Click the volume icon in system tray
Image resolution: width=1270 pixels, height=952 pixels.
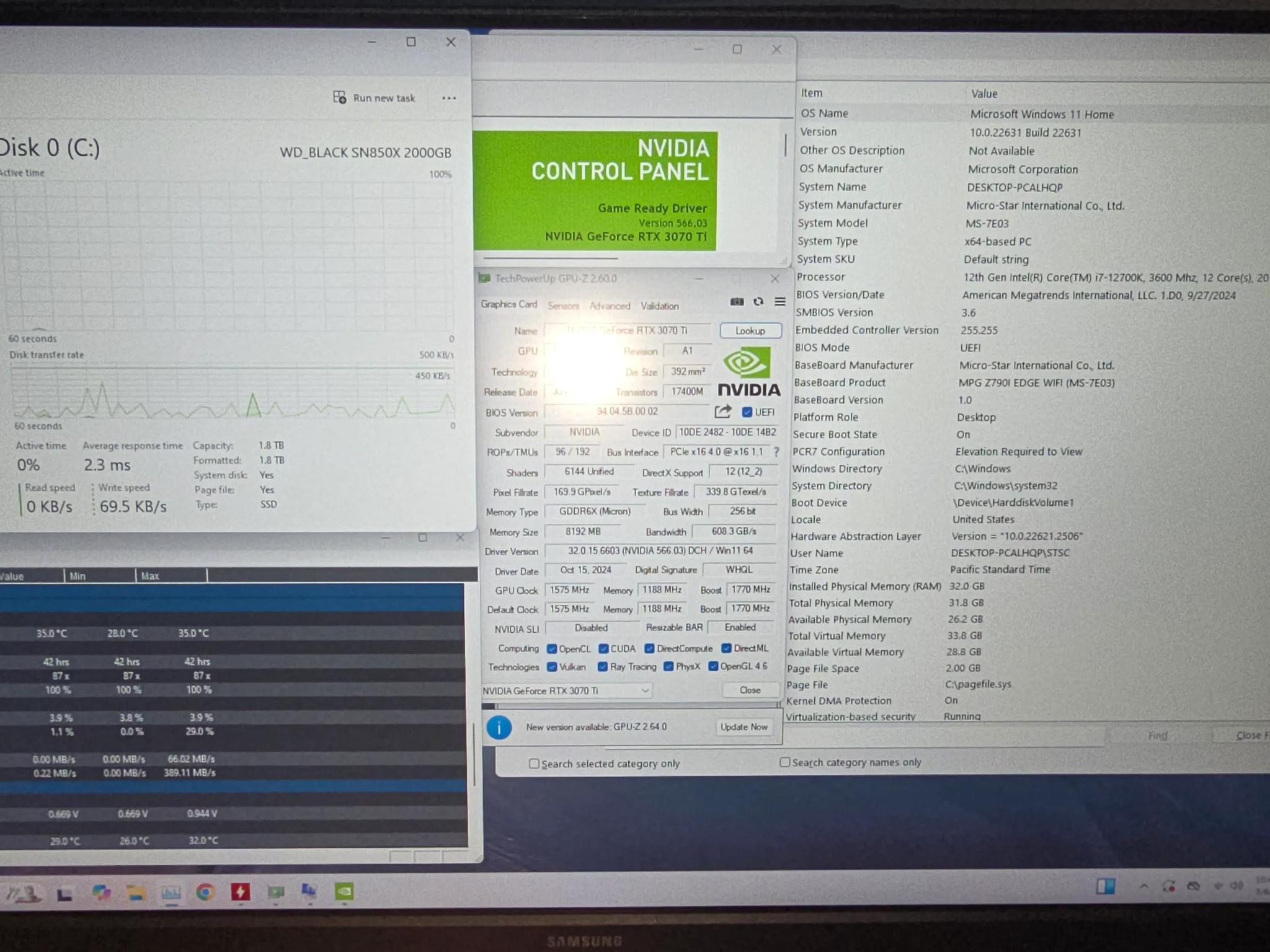coord(1237,886)
